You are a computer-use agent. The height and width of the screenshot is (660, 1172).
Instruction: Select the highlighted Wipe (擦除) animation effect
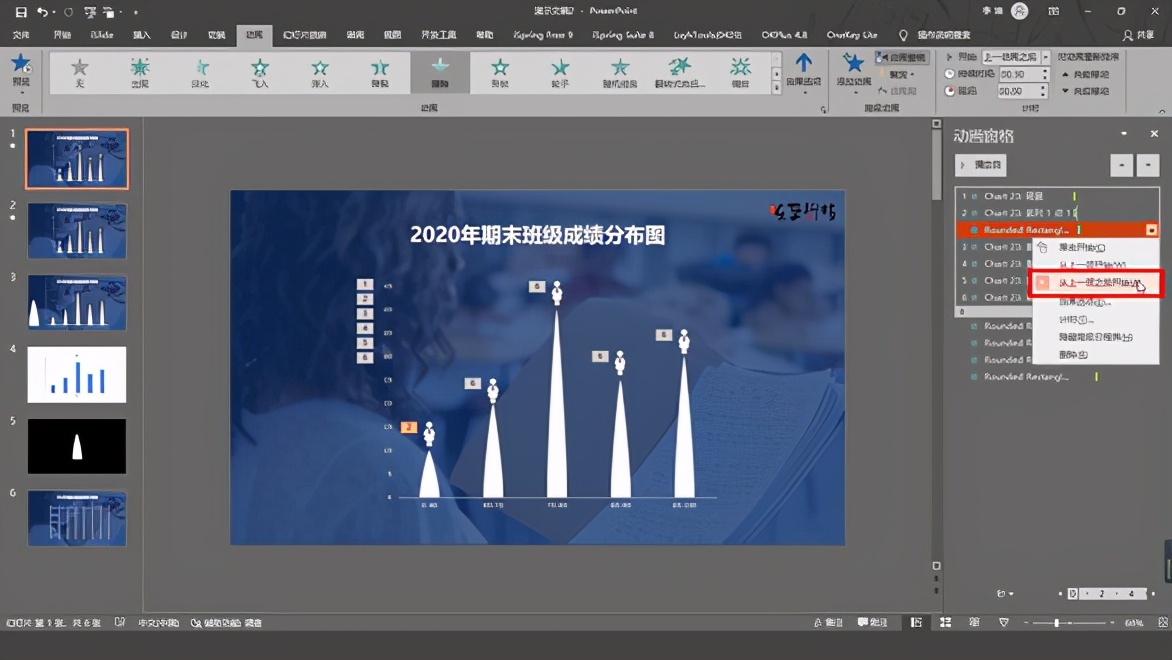tap(440, 73)
